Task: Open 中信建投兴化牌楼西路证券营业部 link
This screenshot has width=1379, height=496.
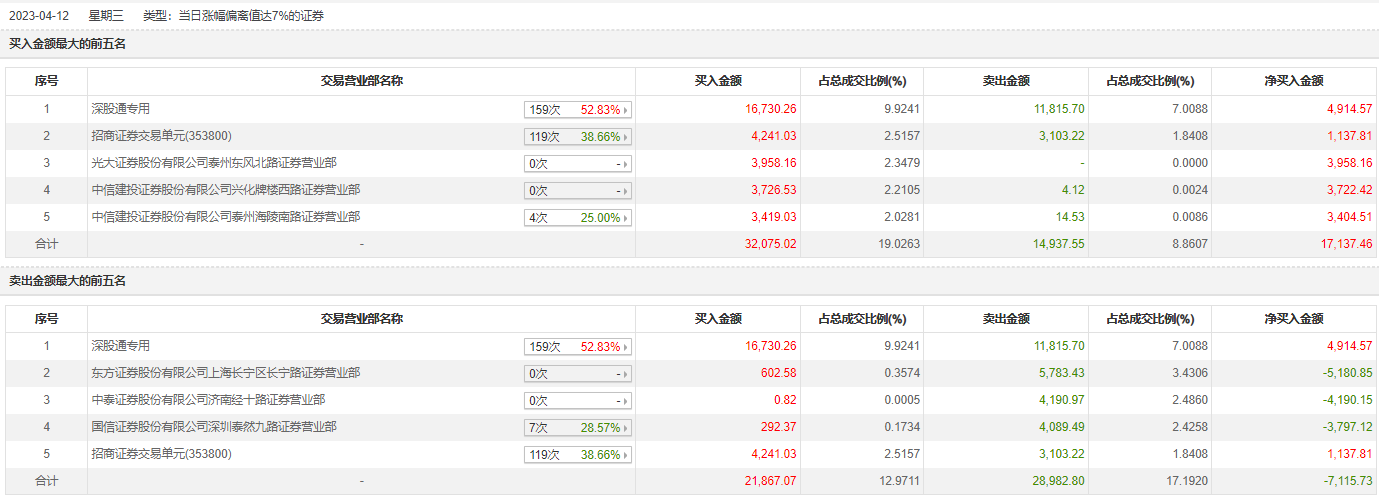Action: (x=226, y=190)
